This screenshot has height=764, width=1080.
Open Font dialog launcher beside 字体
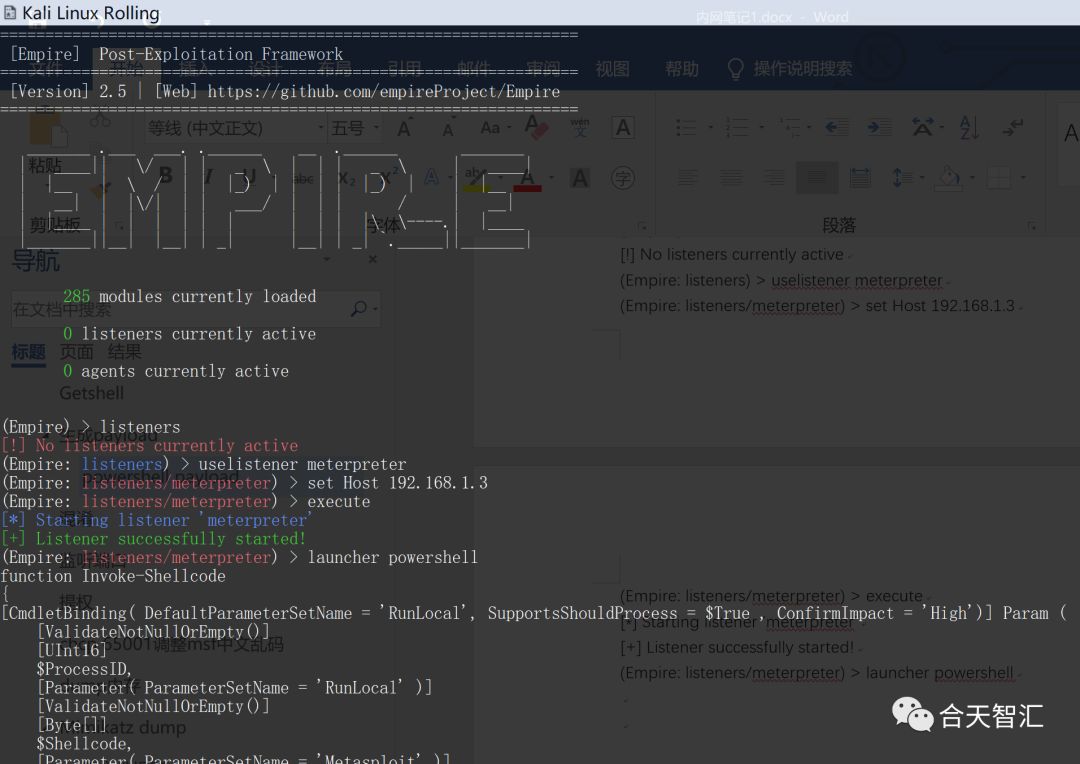point(642,226)
